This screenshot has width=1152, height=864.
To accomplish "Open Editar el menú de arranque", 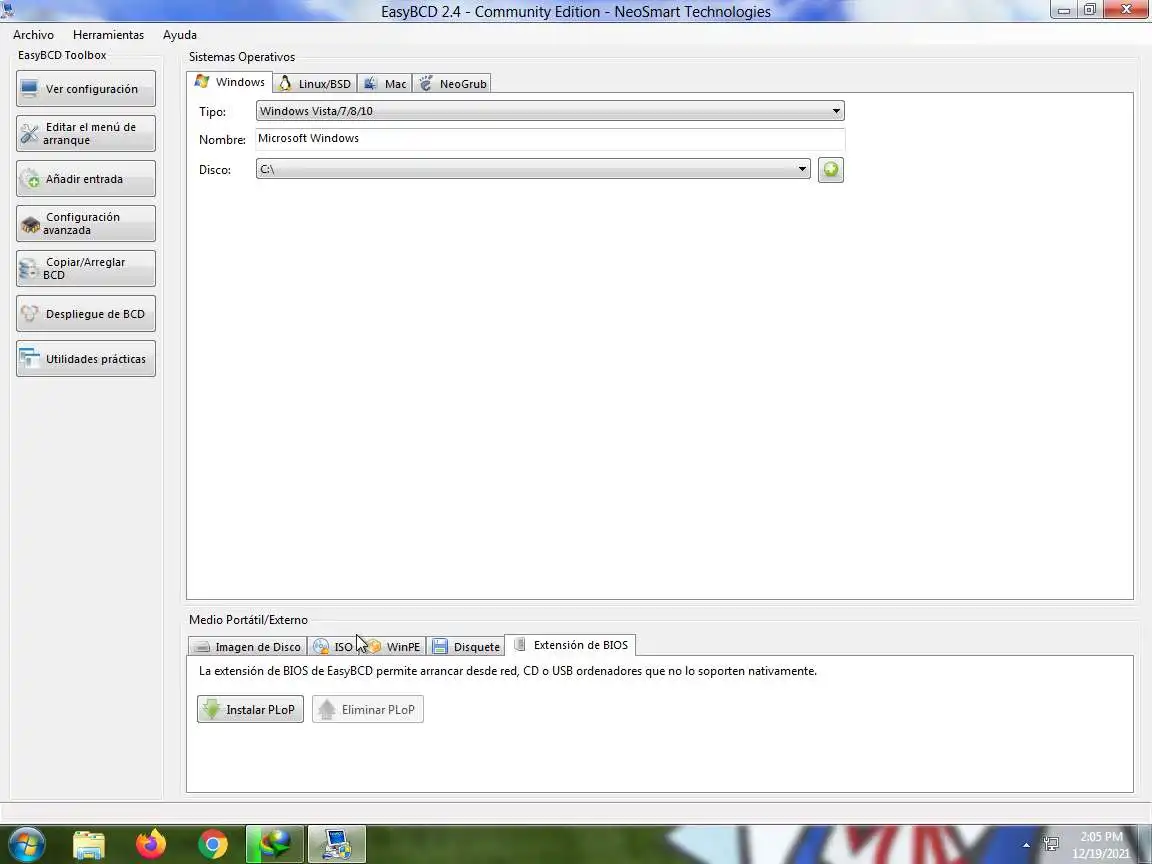I will coord(86,134).
